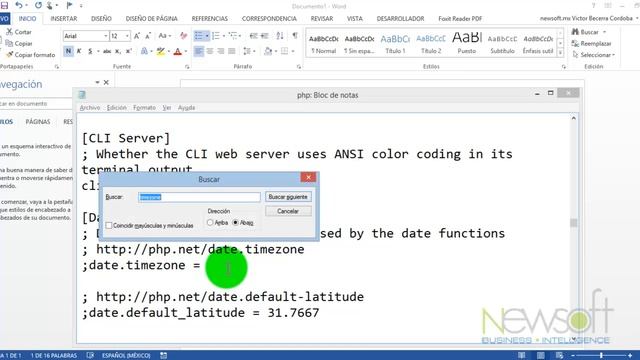Click Copiar in the clipboard group
The width and height of the screenshot is (640, 360).
click(19, 43)
